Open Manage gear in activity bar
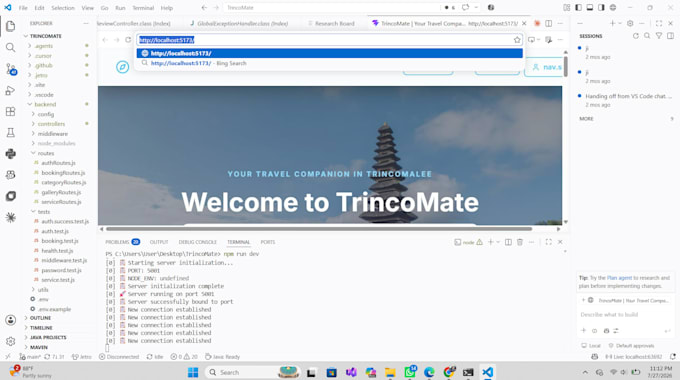 pyautogui.click(x=10, y=341)
